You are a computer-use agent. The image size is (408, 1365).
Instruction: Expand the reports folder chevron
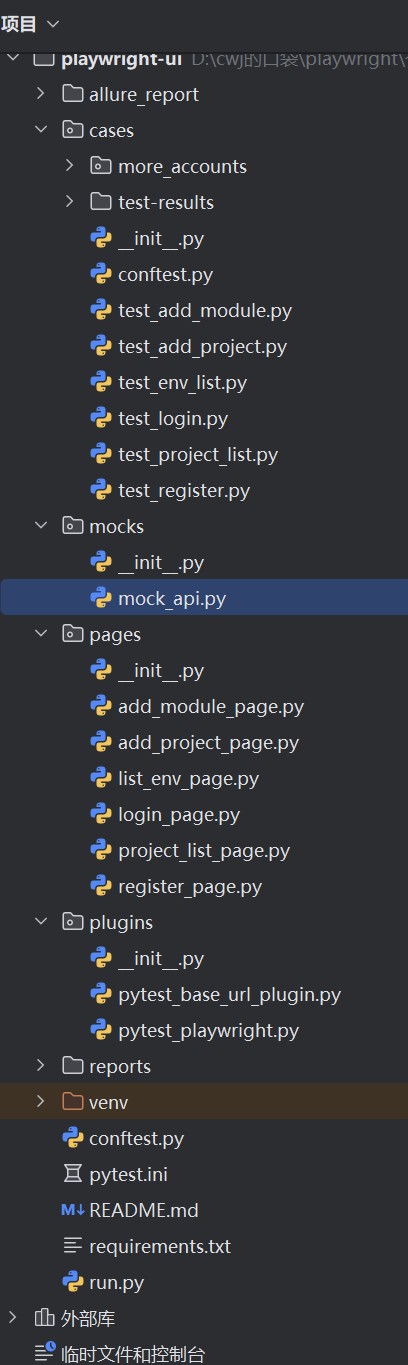pyautogui.click(x=40, y=1066)
